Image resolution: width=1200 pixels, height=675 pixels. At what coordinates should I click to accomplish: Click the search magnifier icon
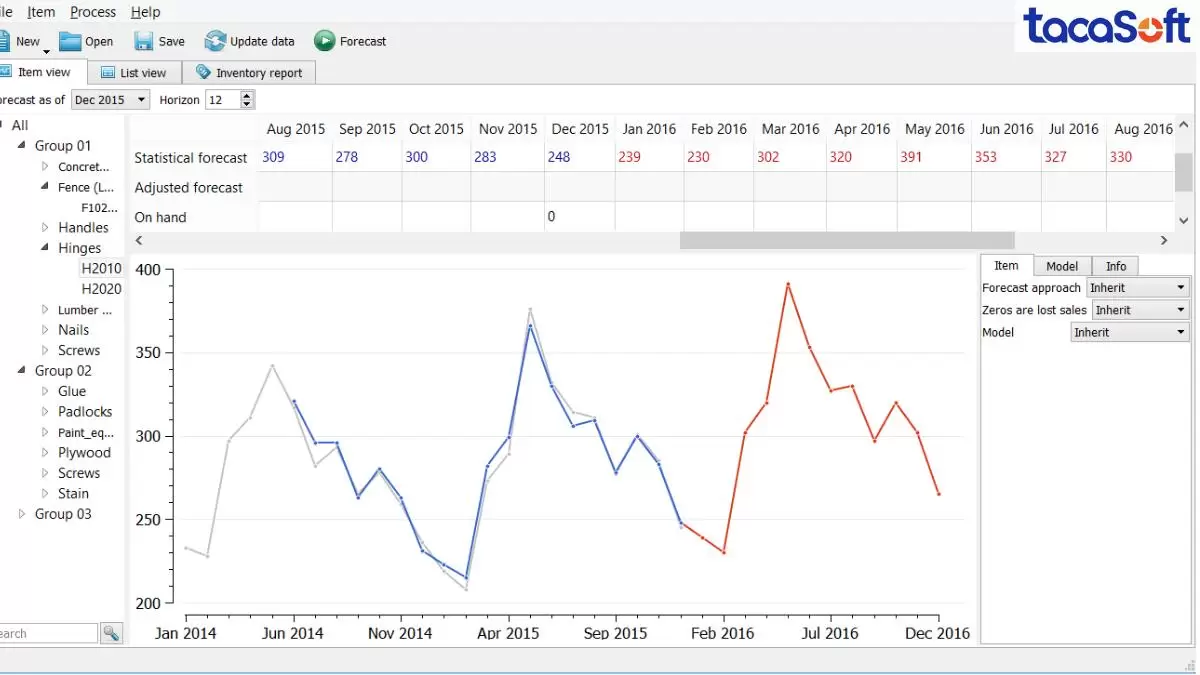[x=111, y=633]
